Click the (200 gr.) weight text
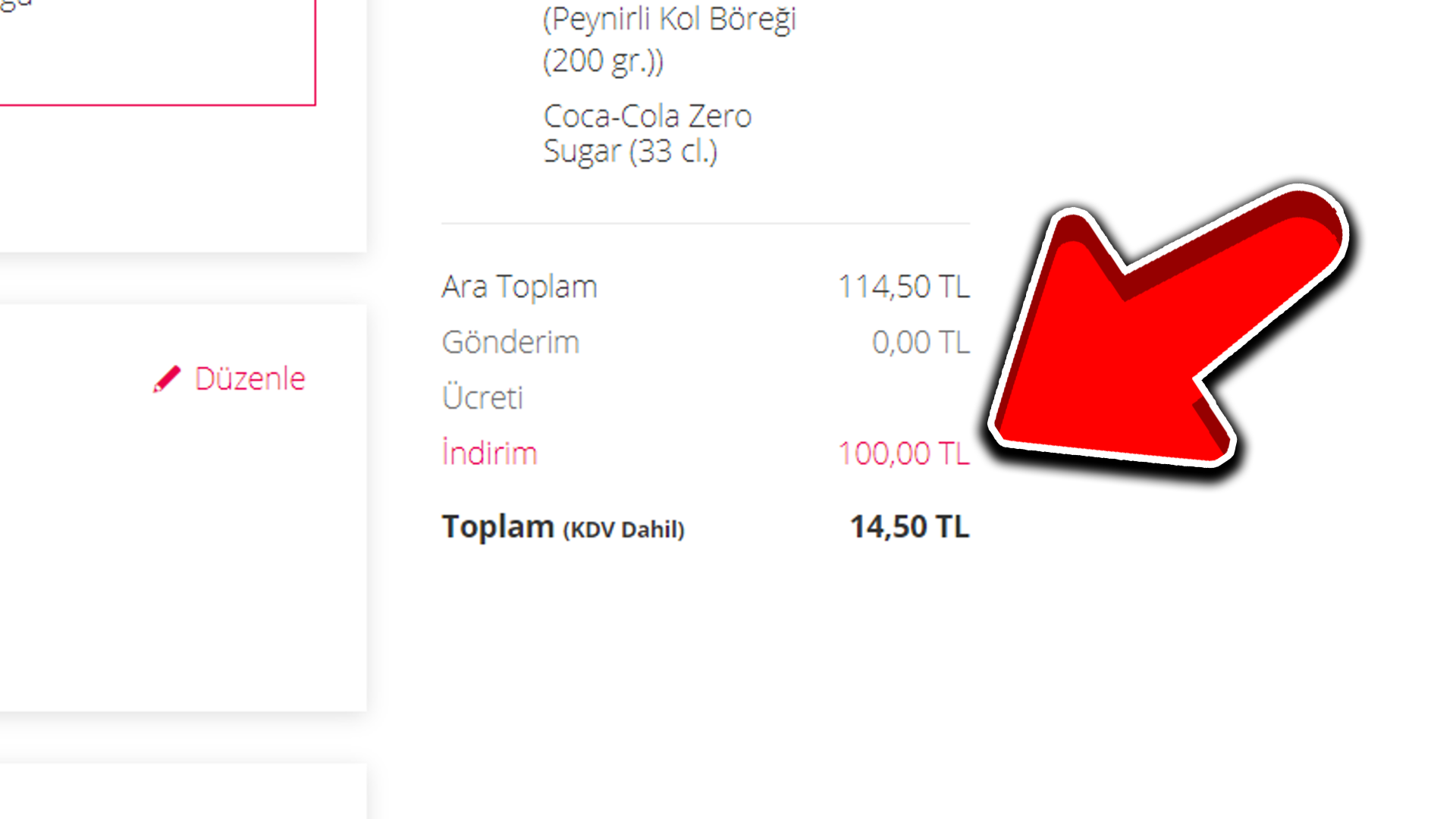 [x=604, y=61]
